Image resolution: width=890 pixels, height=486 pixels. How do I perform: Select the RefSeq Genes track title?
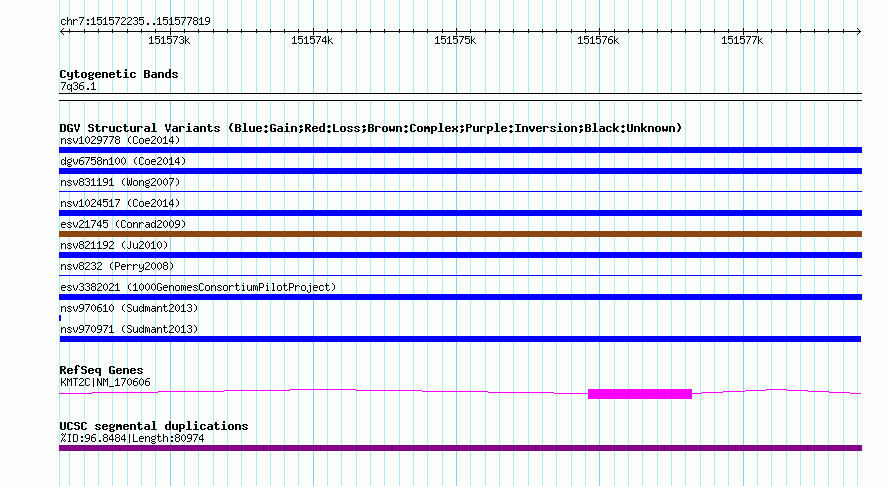click(101, 370)
